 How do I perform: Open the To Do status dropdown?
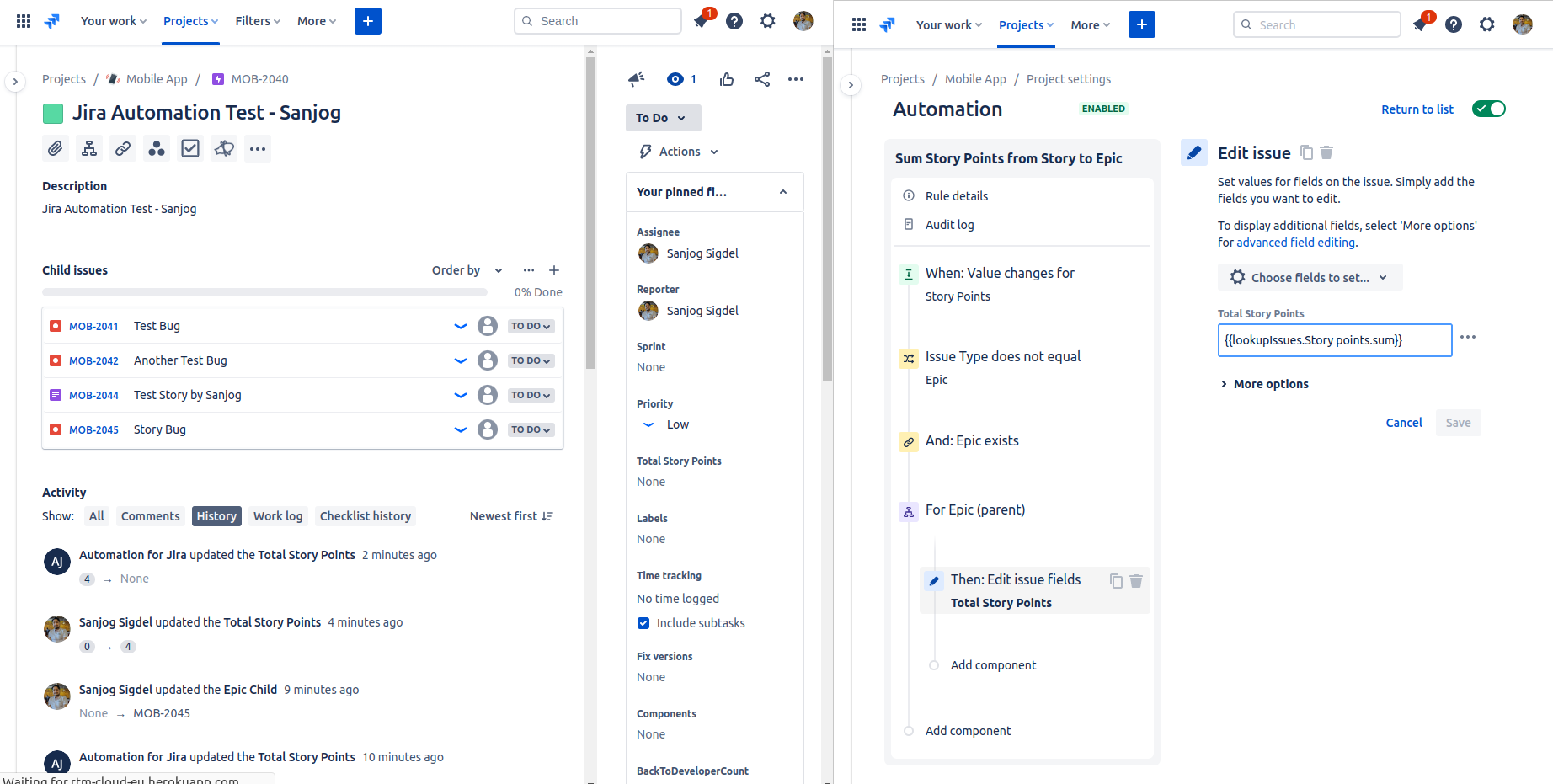tap(663, 118)
